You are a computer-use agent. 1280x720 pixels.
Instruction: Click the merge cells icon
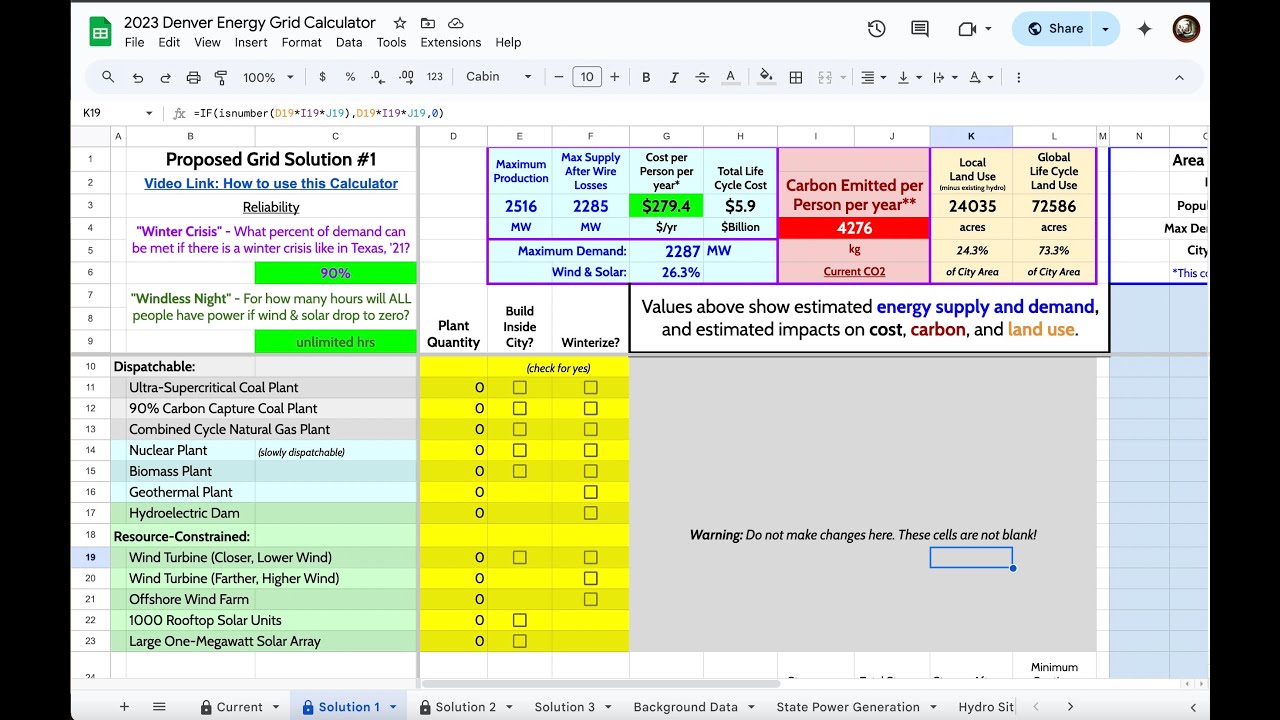(x=825, y=77)
